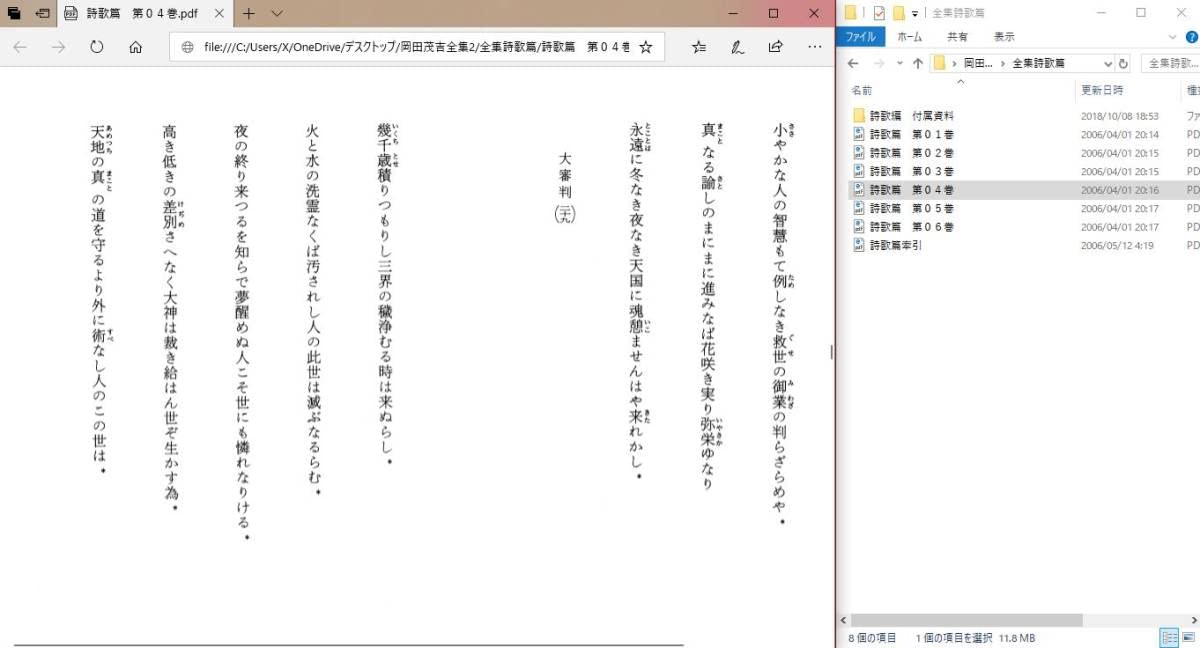Go up one folder in Explorer

917,63
